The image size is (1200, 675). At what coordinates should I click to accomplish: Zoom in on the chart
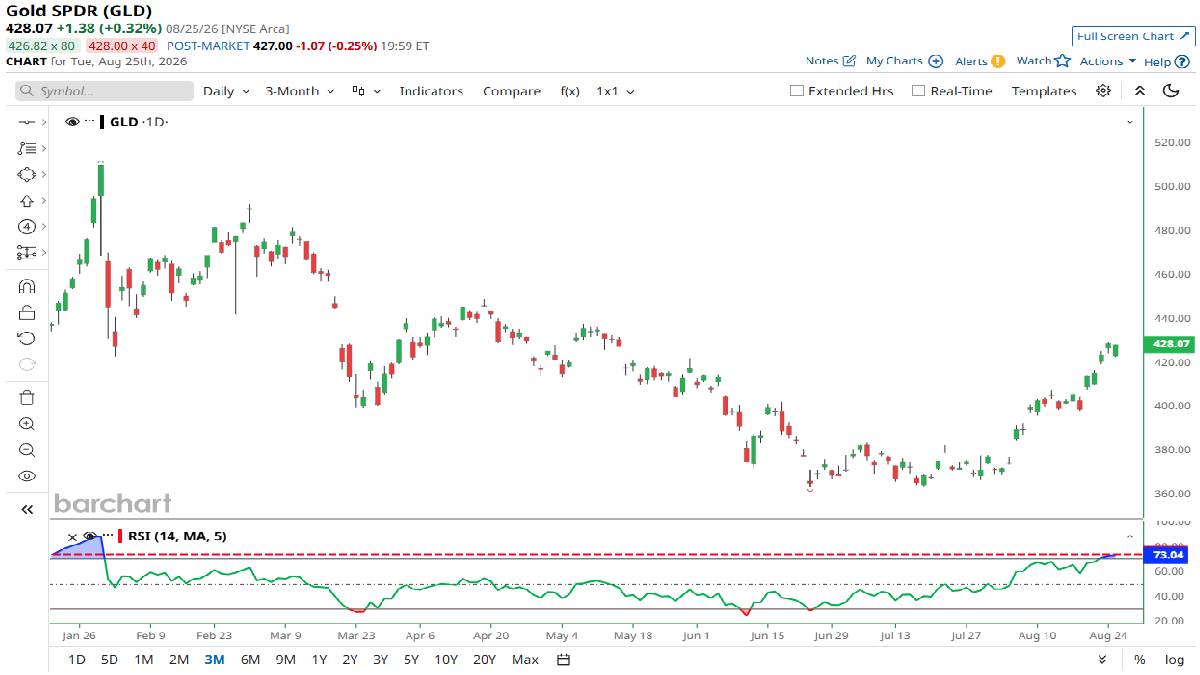pos(27,424)
